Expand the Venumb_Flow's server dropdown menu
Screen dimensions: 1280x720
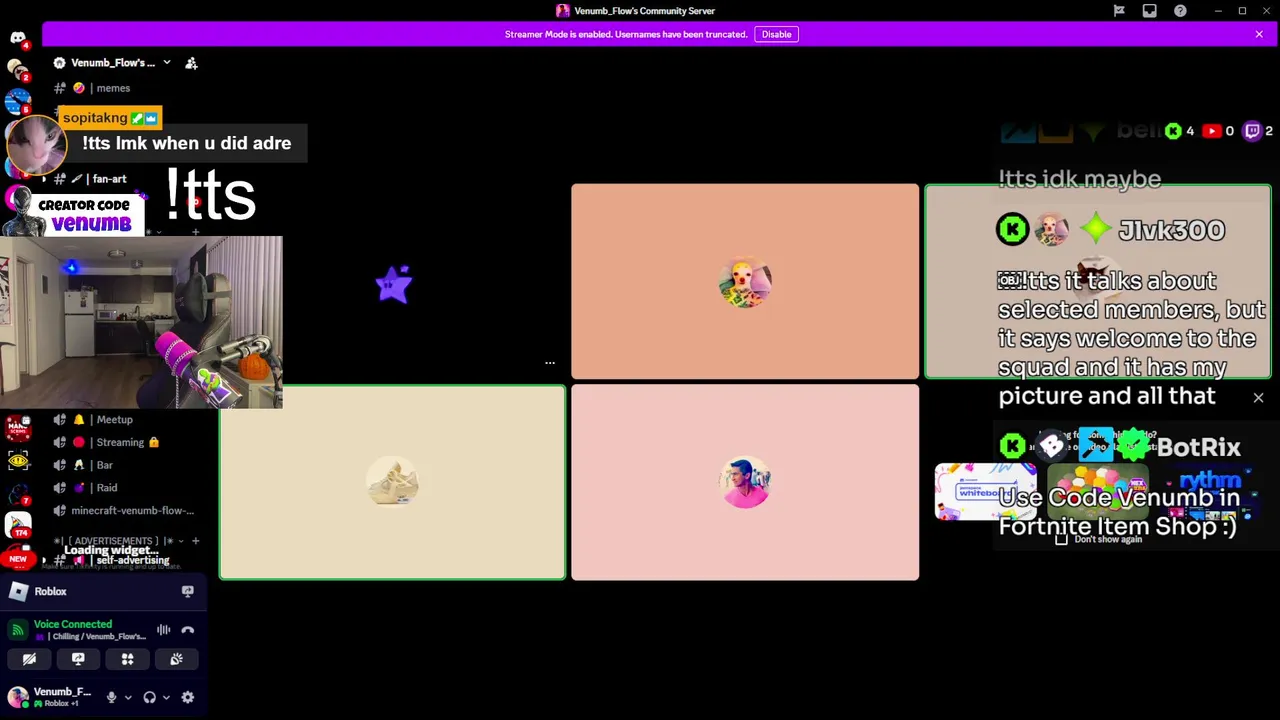167,63
